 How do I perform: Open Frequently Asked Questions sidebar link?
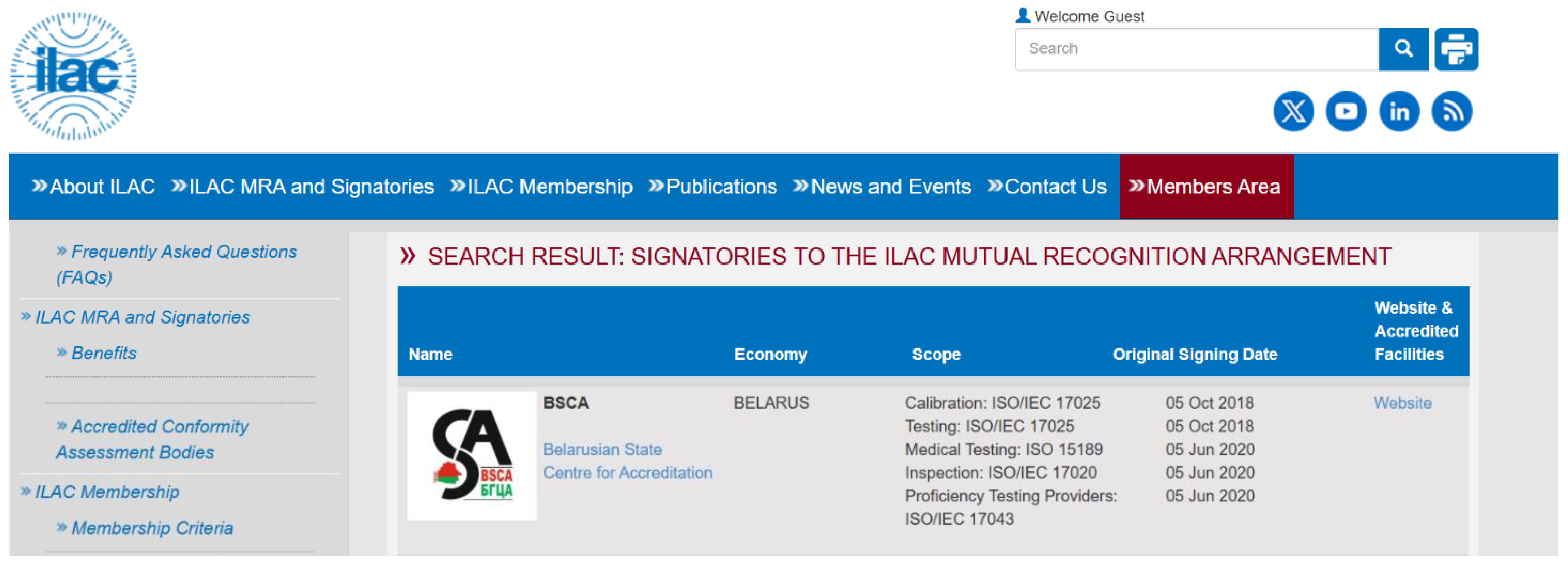tap(177, 264)
